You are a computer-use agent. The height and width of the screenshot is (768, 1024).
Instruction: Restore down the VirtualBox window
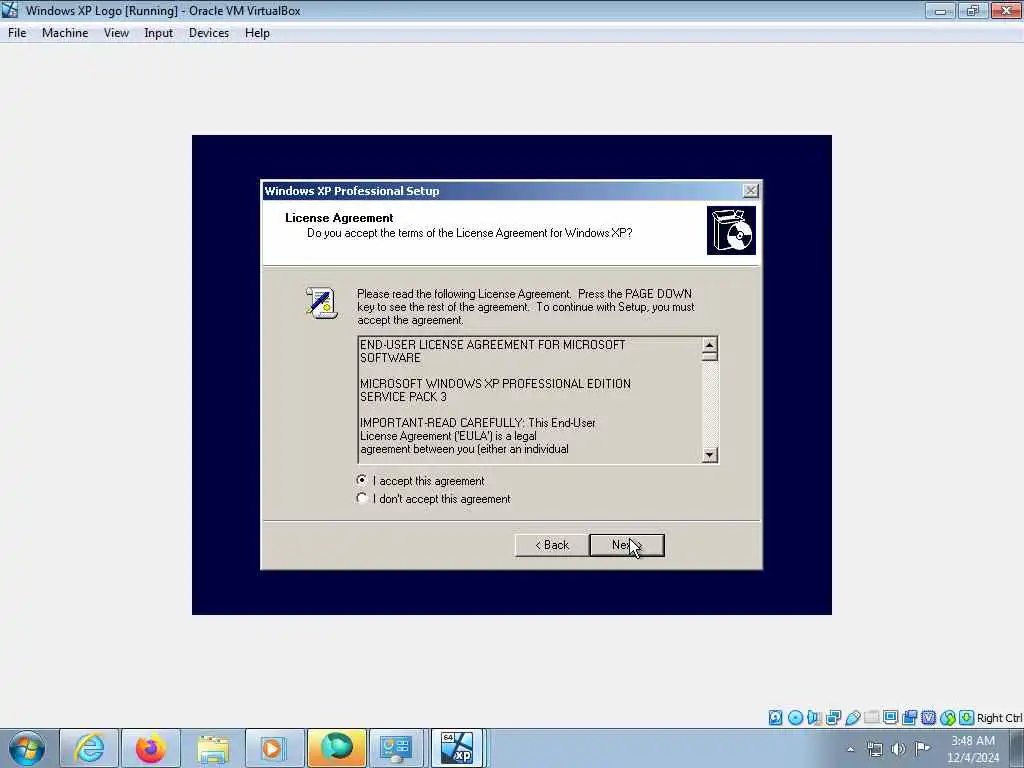pos(972,10)
